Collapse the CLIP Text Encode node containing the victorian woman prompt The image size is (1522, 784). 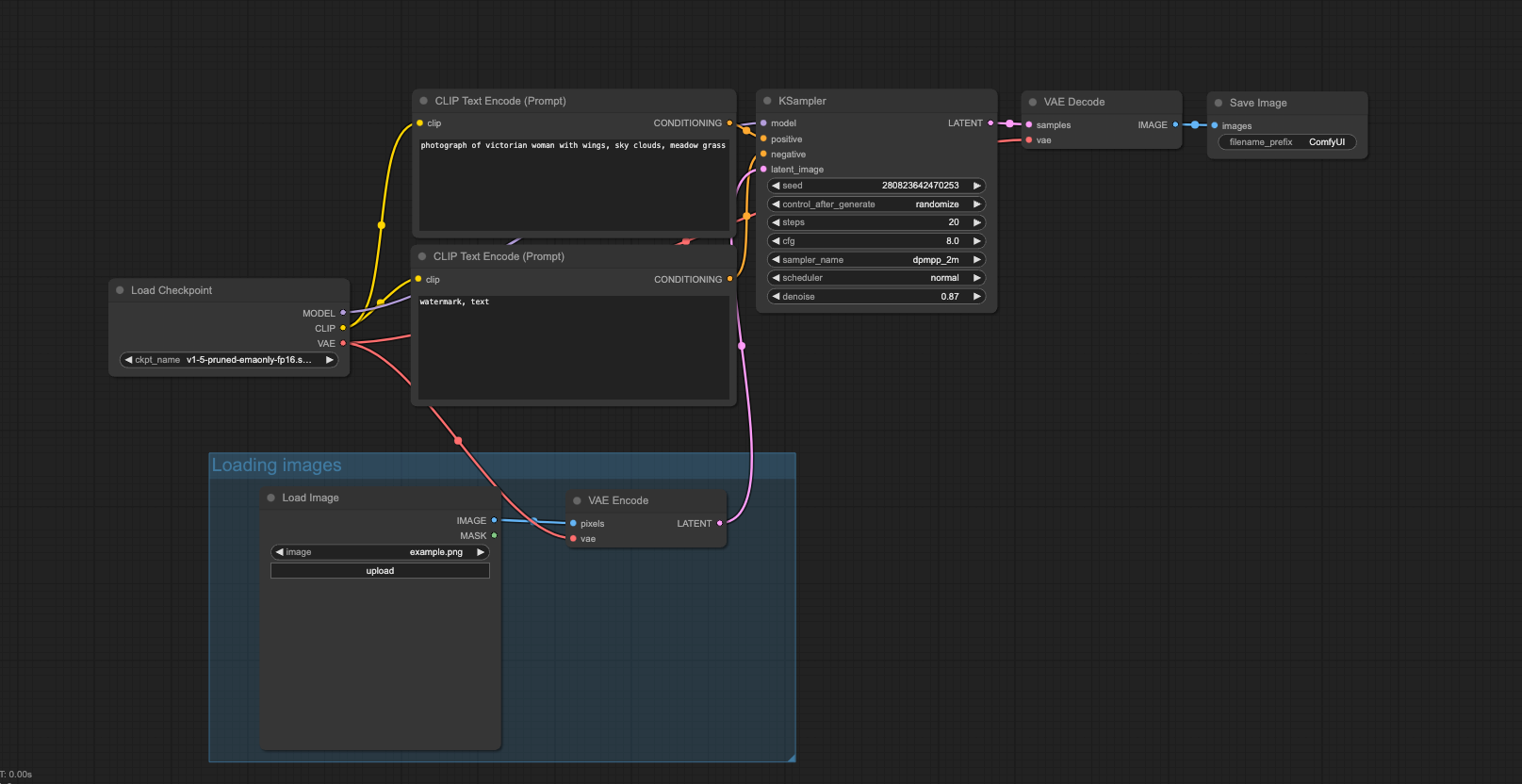(423, 101)
